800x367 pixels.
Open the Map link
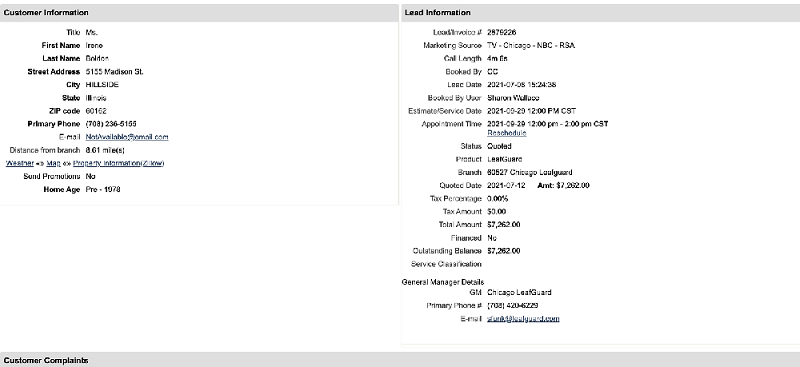[x=53, y=163]
